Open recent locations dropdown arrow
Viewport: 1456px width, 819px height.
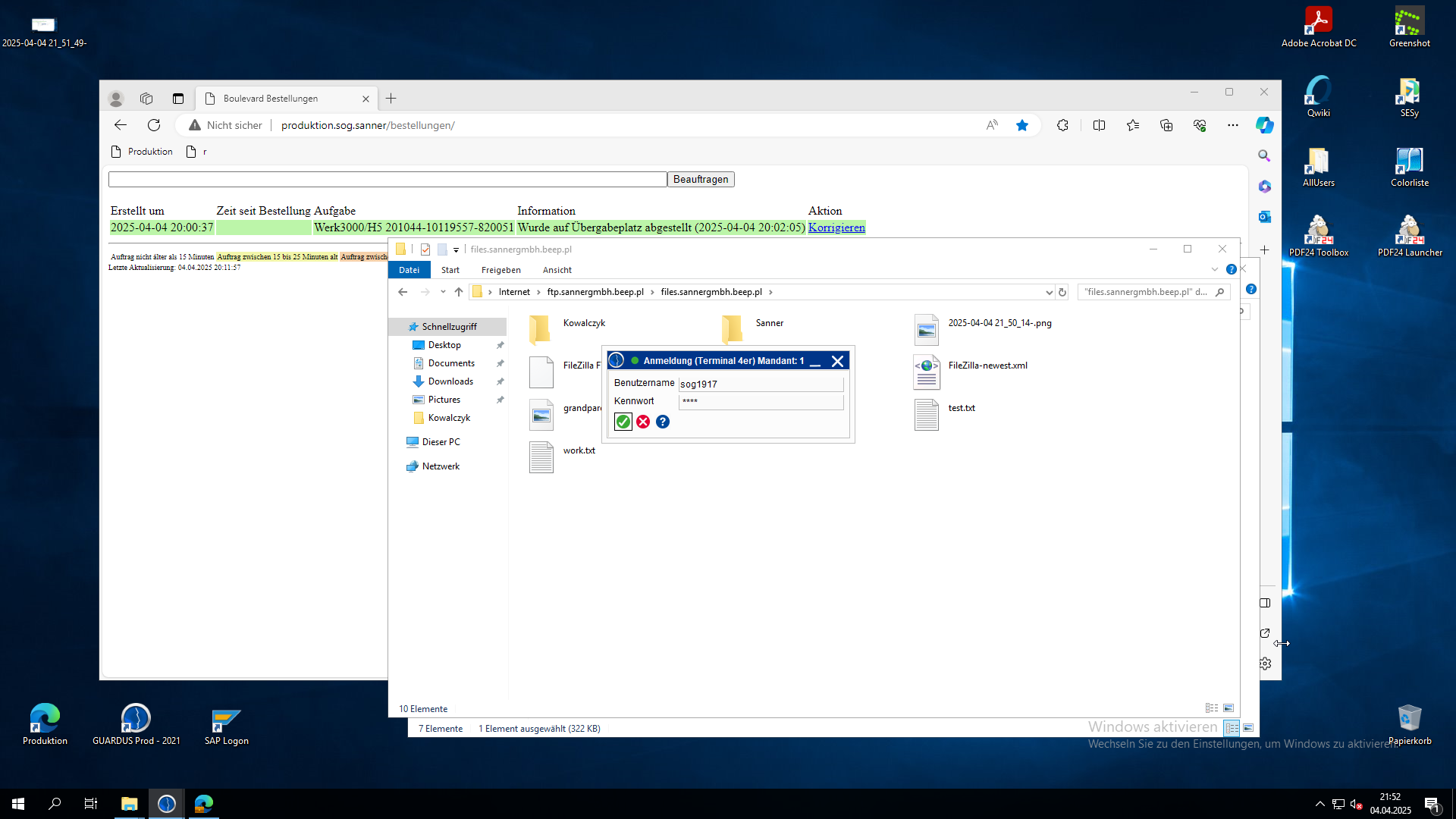(443, 292)
